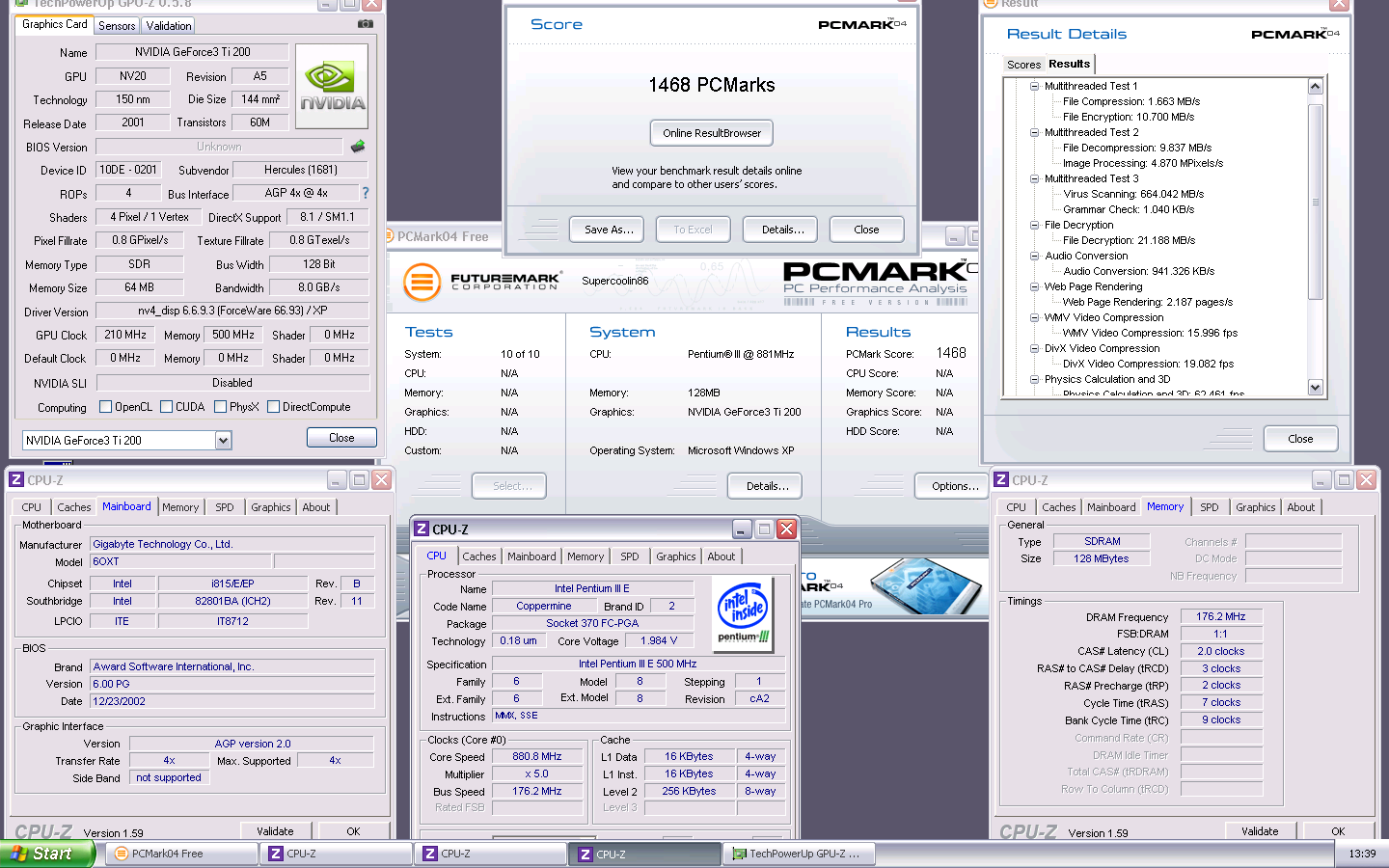
Task: Click the '1468 PCMarks' score text
Action: point(712,85)
